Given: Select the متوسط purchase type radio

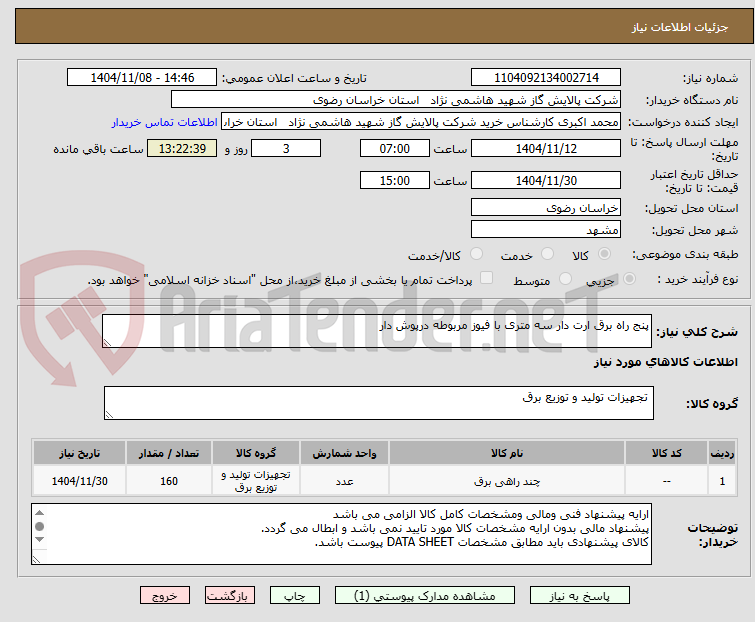Looking at the screenshot, I should pos(565,279).
